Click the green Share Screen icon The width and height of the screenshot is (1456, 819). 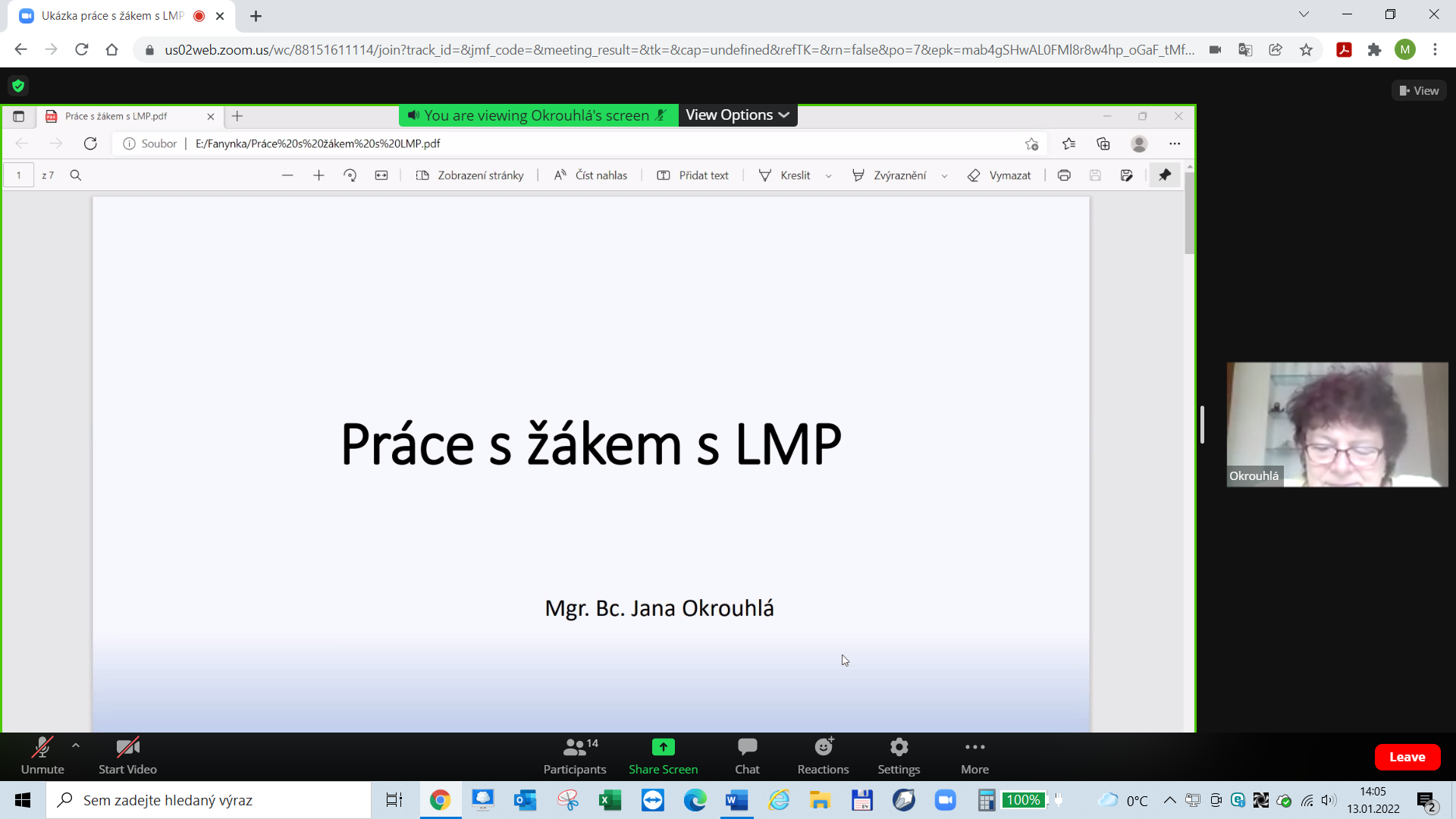[x=663, y=747]
